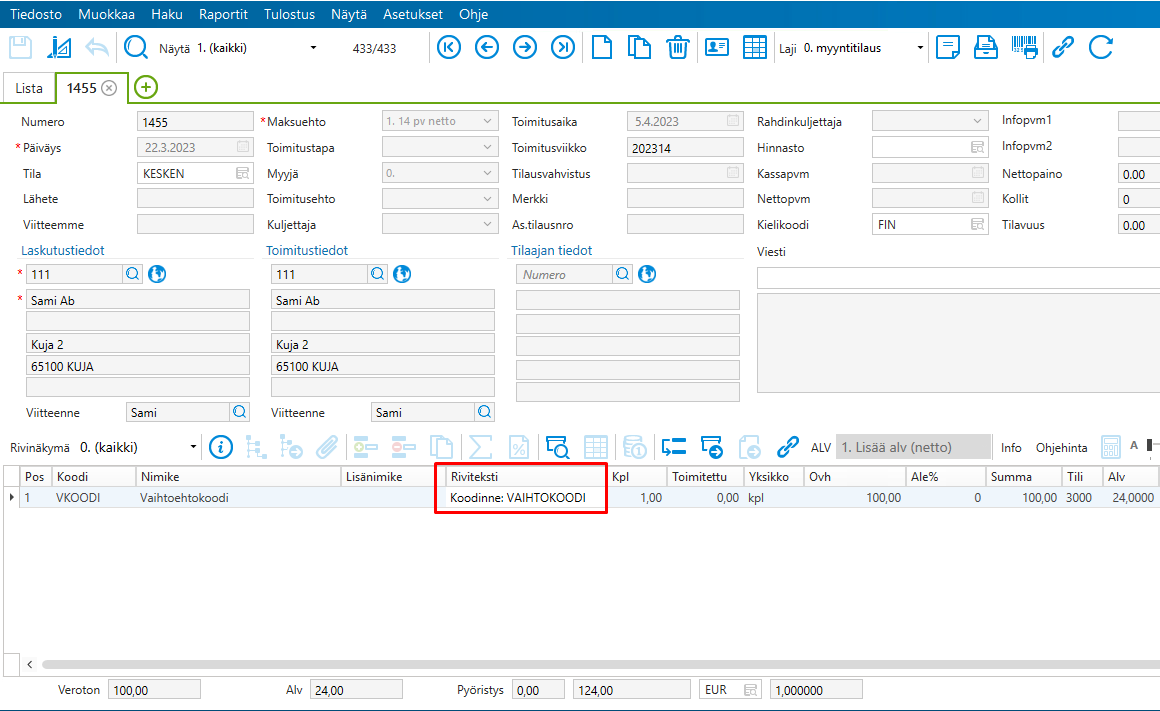
Task: Open the Raportit menu
Action: pyautogui.click(x=223, y=15)
